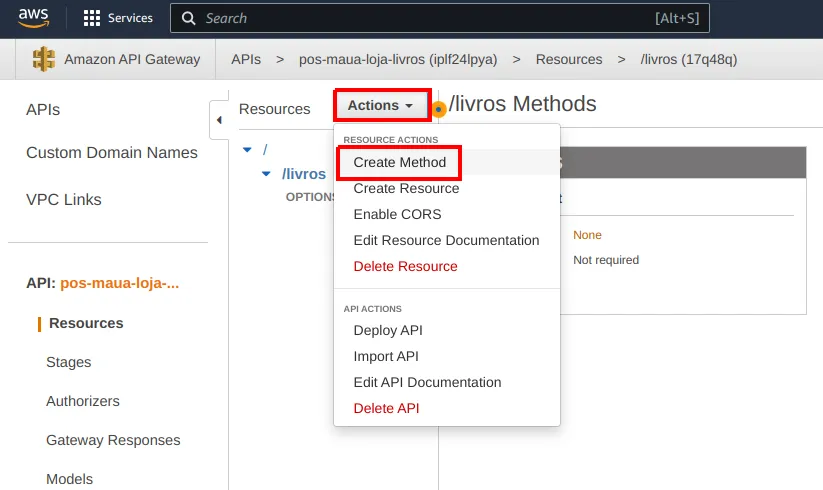The width and height of the screenshot is (823, 490).
Task: Select Create Method from the menu
Action: [x=399, y=163]
